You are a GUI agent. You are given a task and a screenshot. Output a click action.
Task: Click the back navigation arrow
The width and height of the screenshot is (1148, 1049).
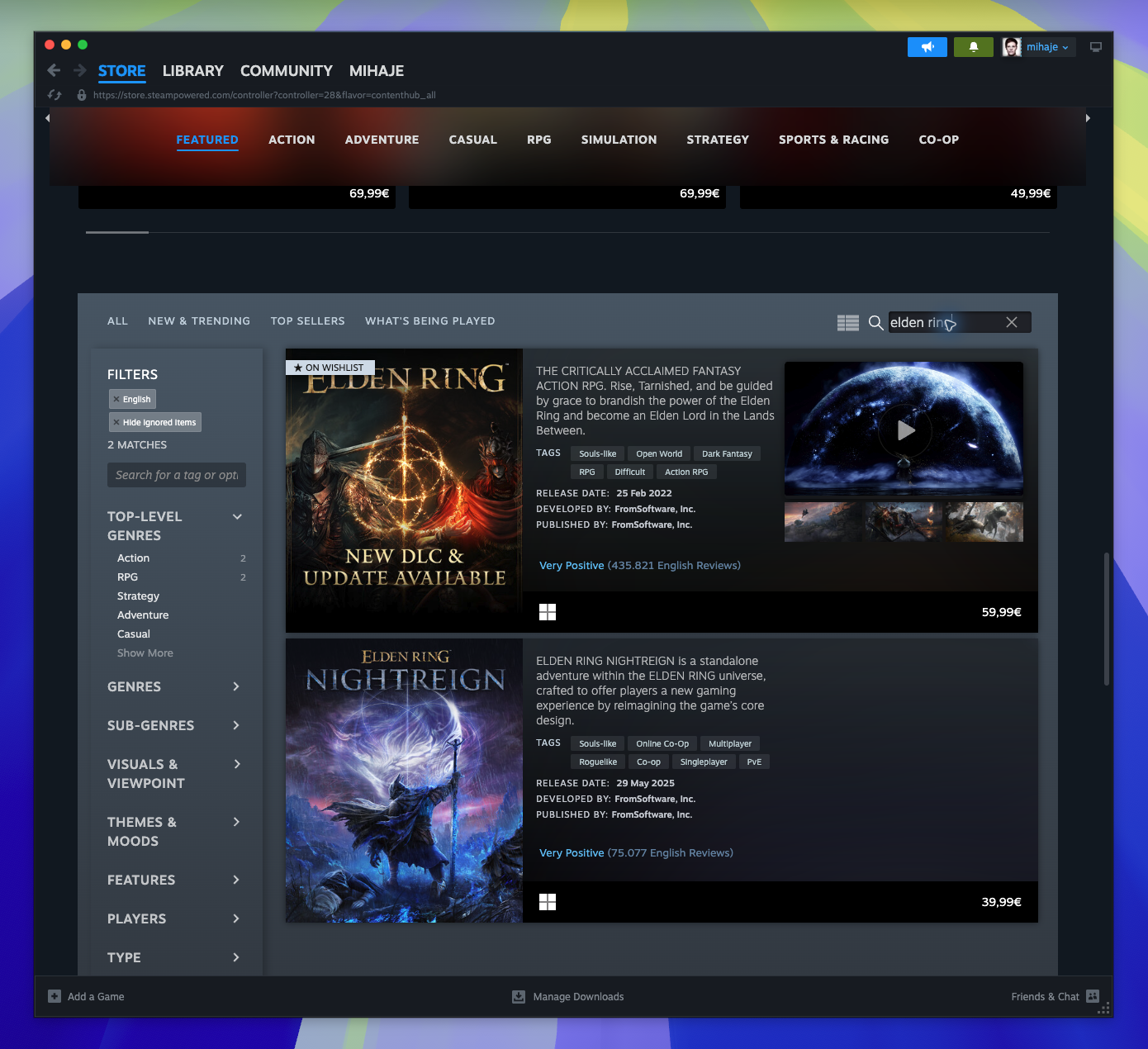[54, 70]
